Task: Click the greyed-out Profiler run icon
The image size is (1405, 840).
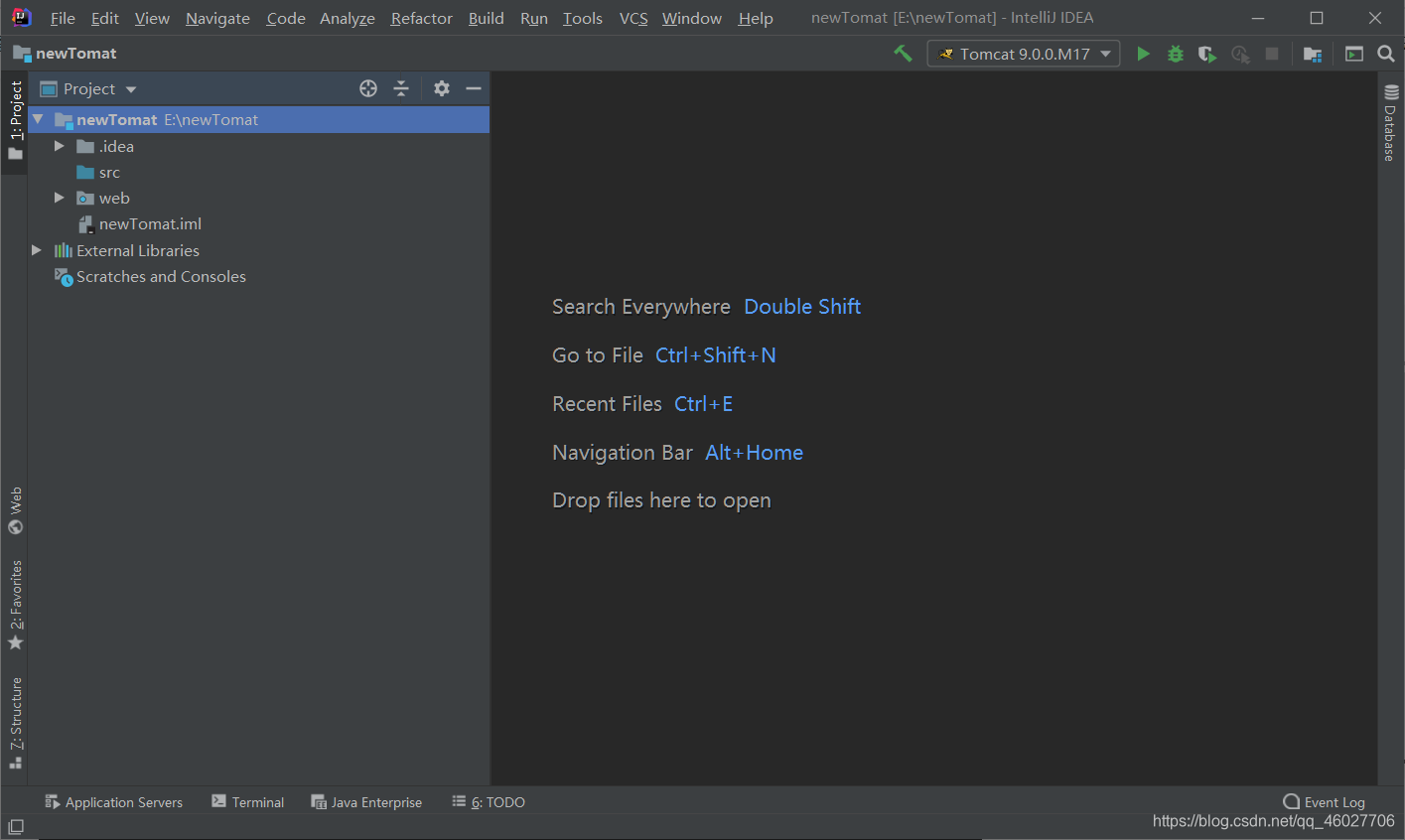Action: click(x=1240, y=54)
